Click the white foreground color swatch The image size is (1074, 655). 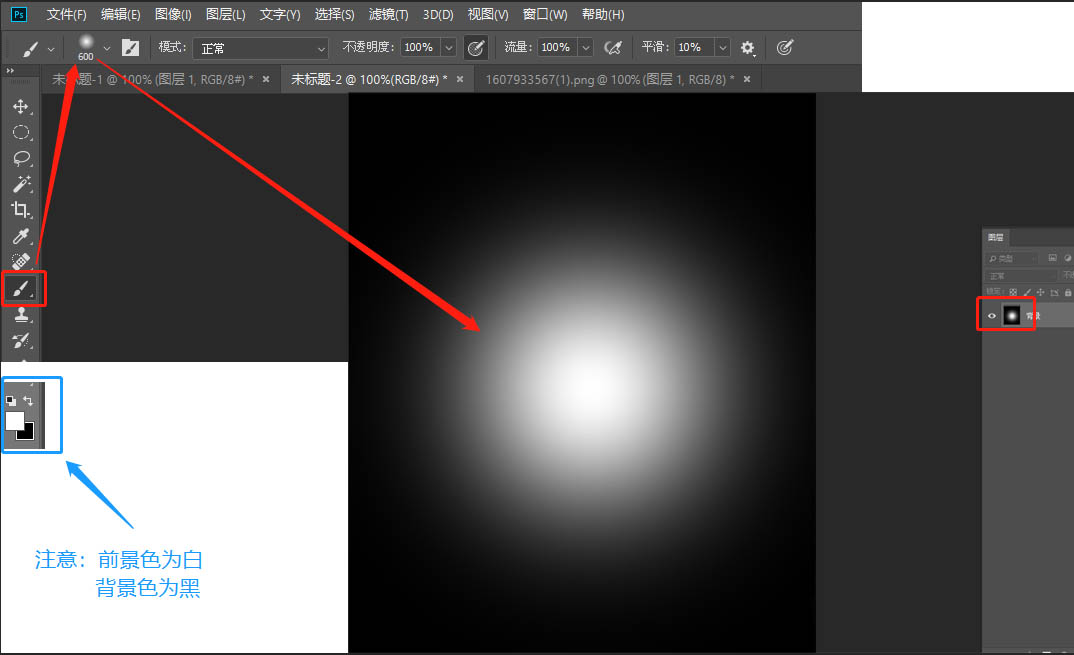[17, 422]
